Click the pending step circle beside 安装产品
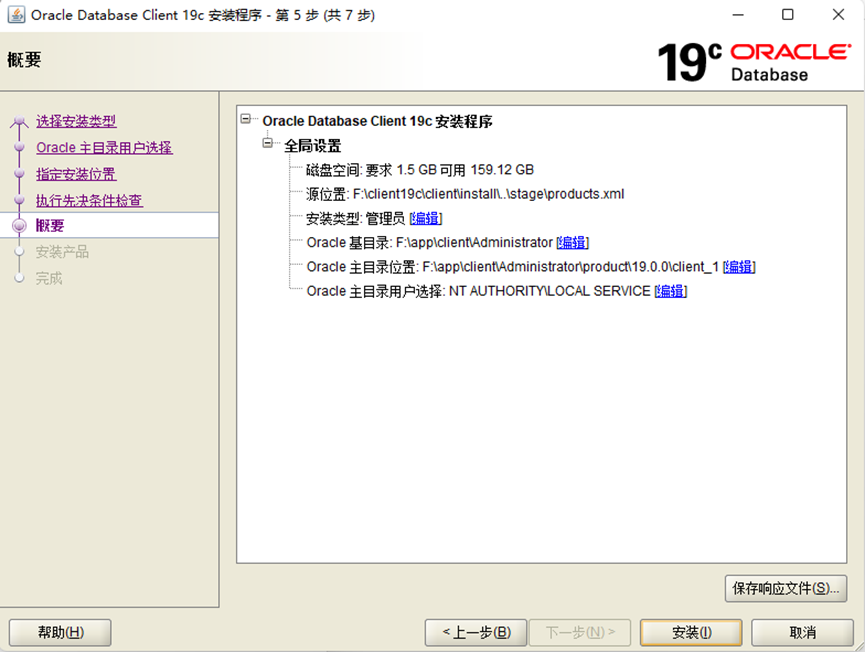This screenshot has height=652, width=865. tap(19, 251)
